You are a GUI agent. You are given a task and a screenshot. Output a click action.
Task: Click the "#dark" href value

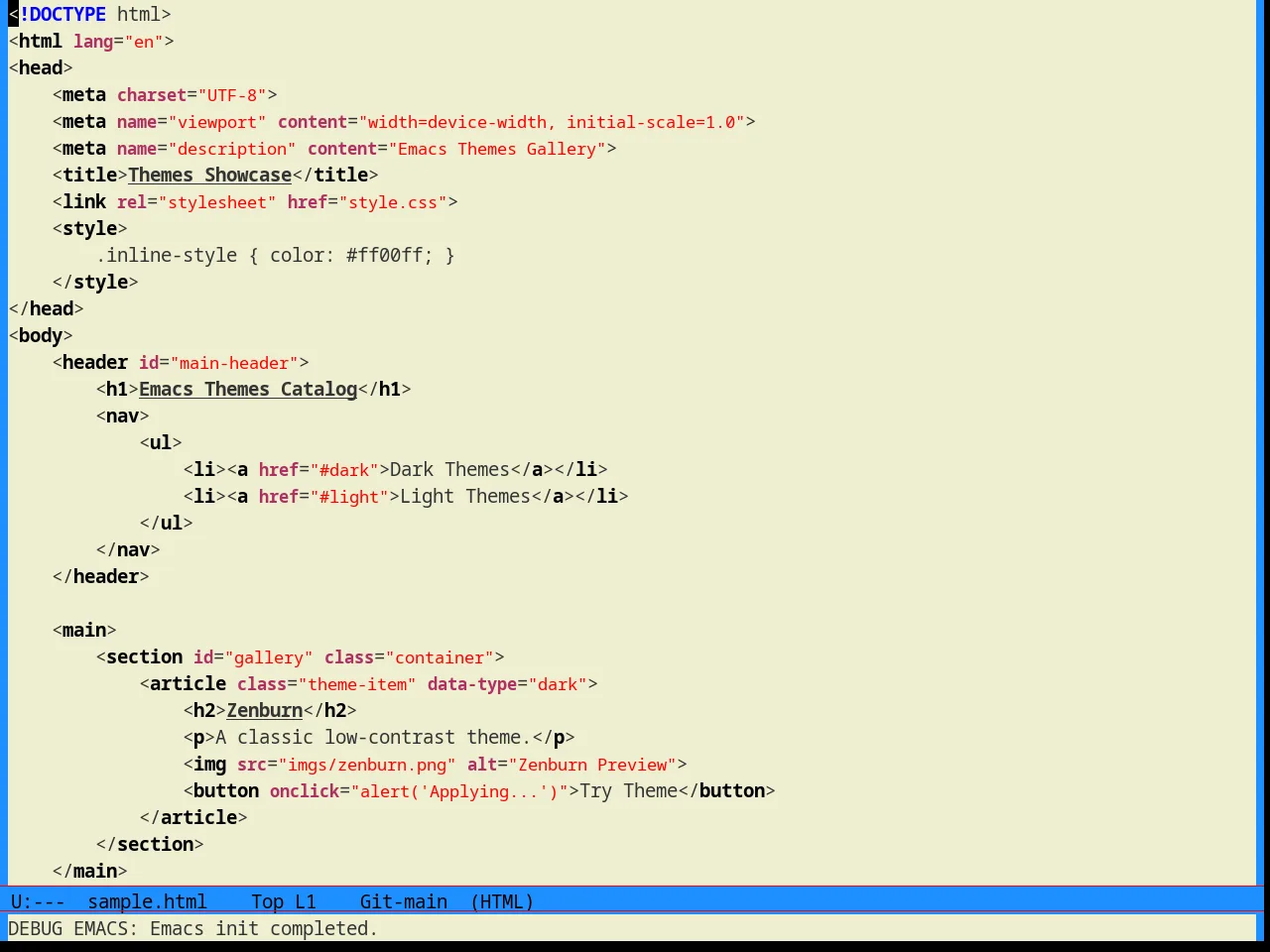pos(345,469)
